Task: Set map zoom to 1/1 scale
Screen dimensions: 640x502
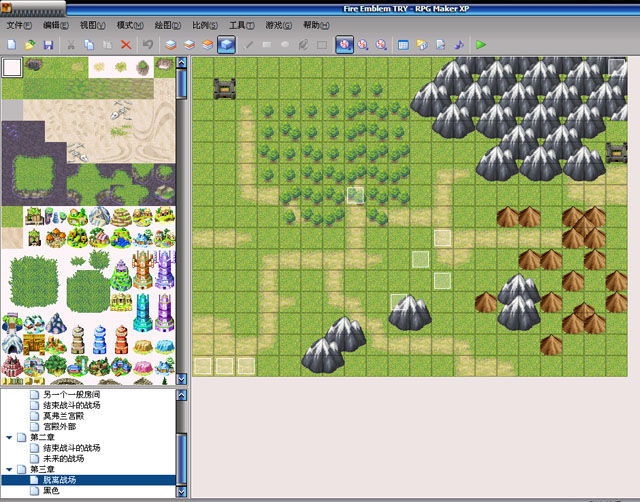Action: click(344, 44)
